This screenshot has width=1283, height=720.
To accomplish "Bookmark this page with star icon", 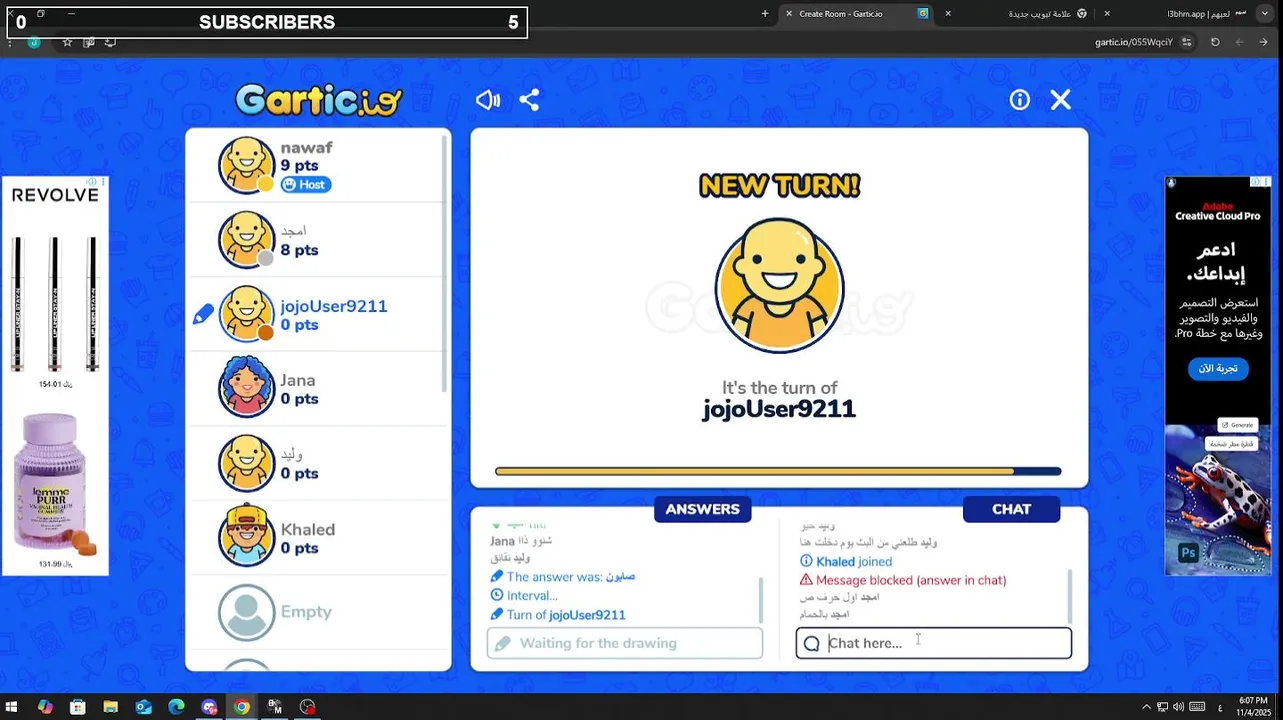I will tap(67, 42).
